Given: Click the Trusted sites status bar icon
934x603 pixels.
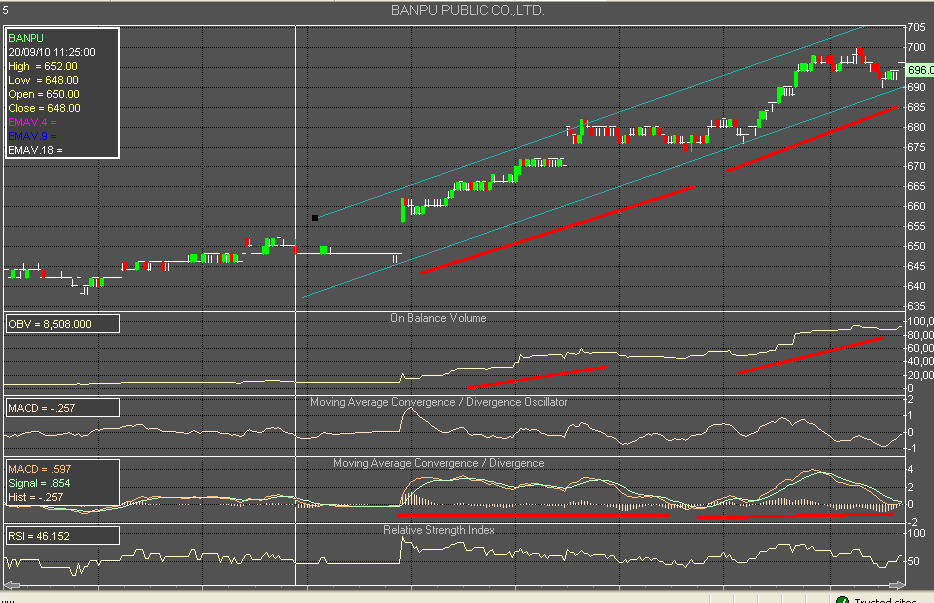Looking at the screenshot, I should coord(842,599).
